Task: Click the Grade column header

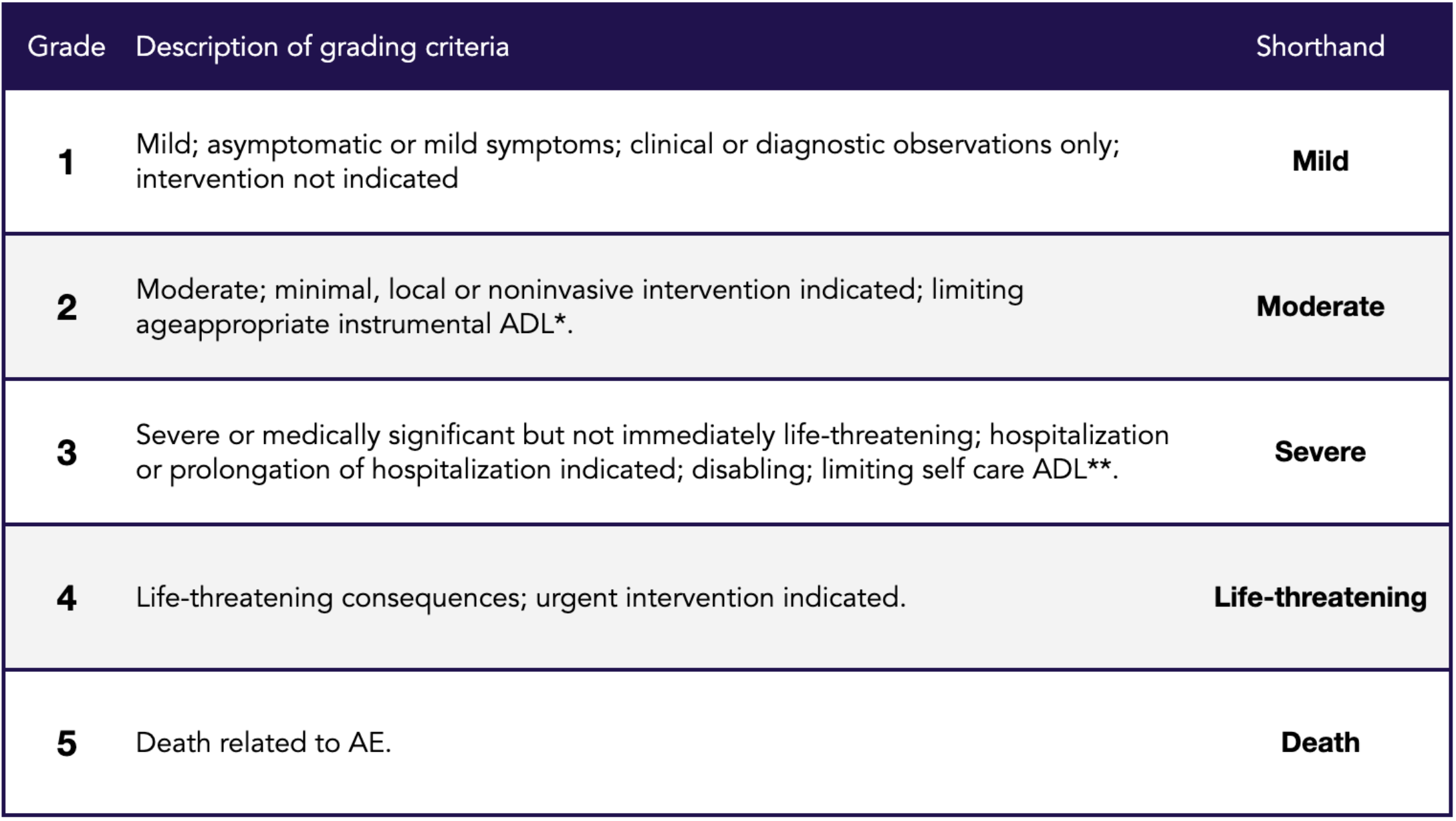Action: 66,47
